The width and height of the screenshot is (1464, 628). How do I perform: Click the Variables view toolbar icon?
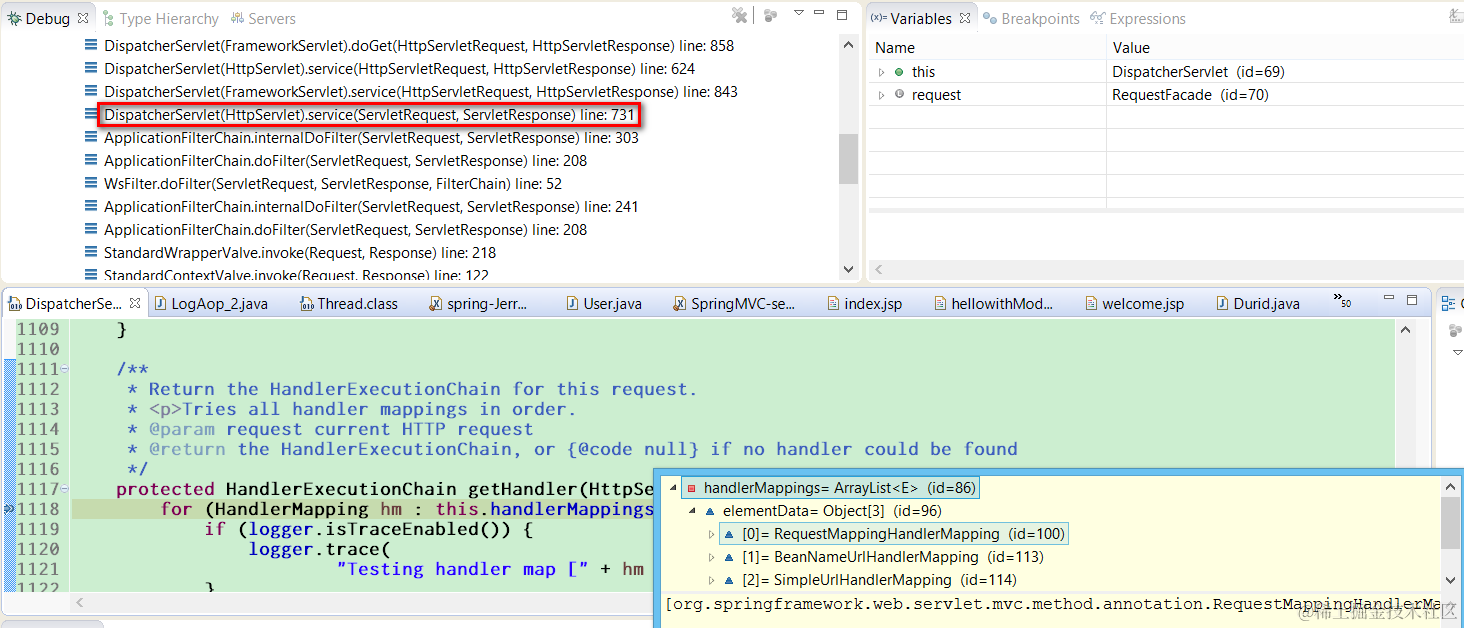pos(1454,14)
